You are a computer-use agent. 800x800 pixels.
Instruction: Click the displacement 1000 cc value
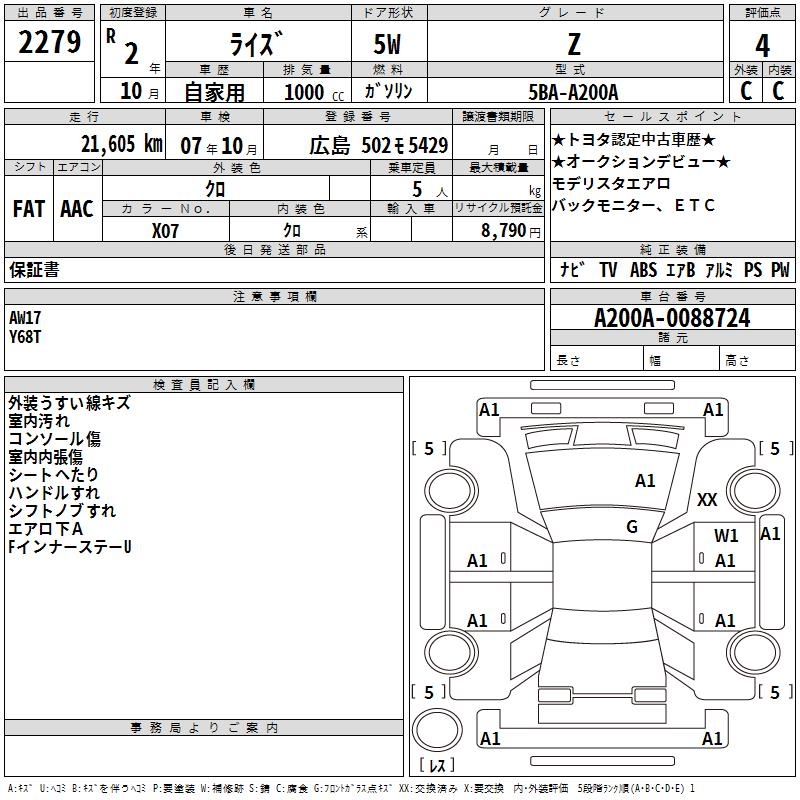point(314,92)
